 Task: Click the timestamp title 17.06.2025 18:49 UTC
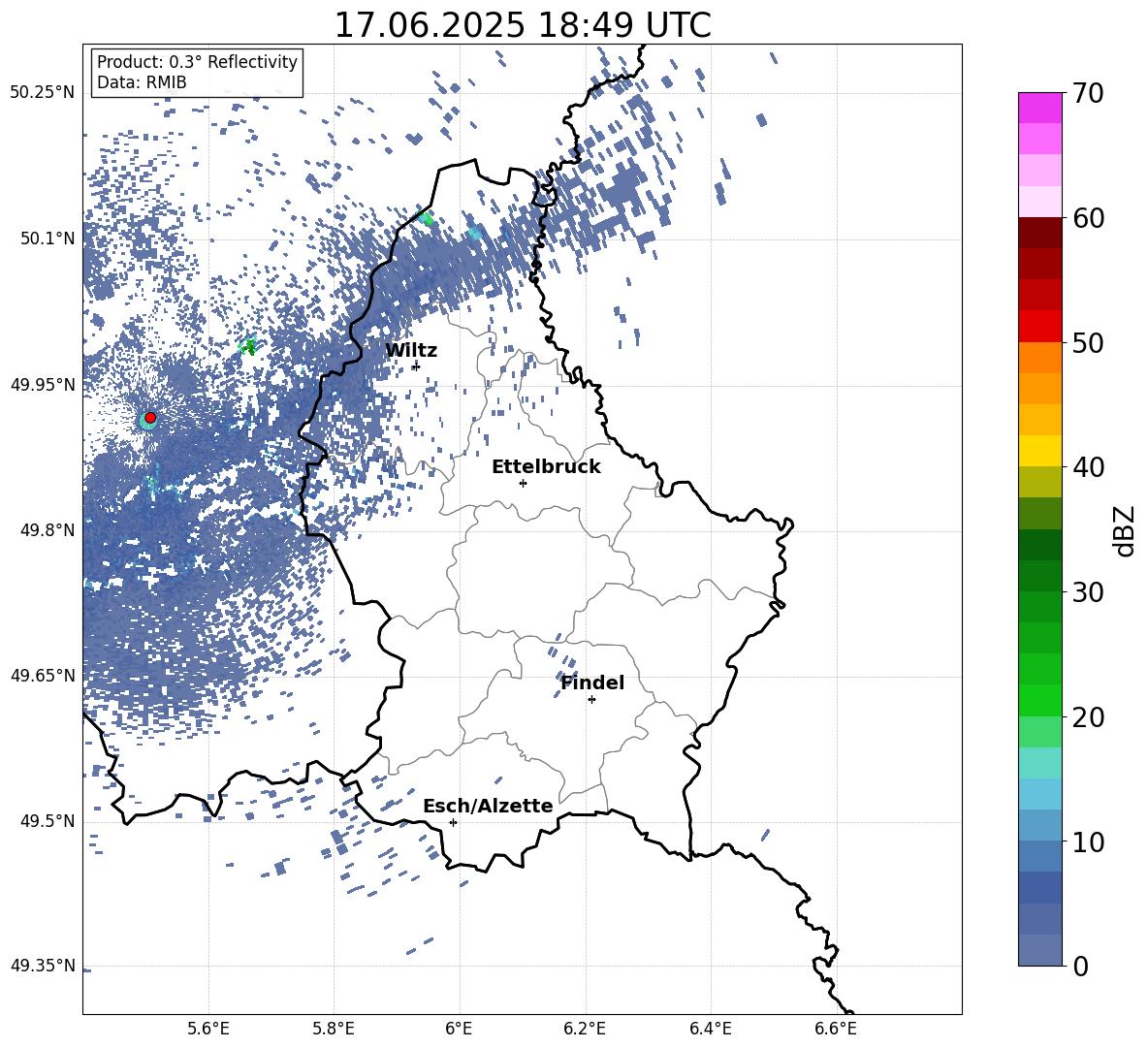tap(523, 25)
